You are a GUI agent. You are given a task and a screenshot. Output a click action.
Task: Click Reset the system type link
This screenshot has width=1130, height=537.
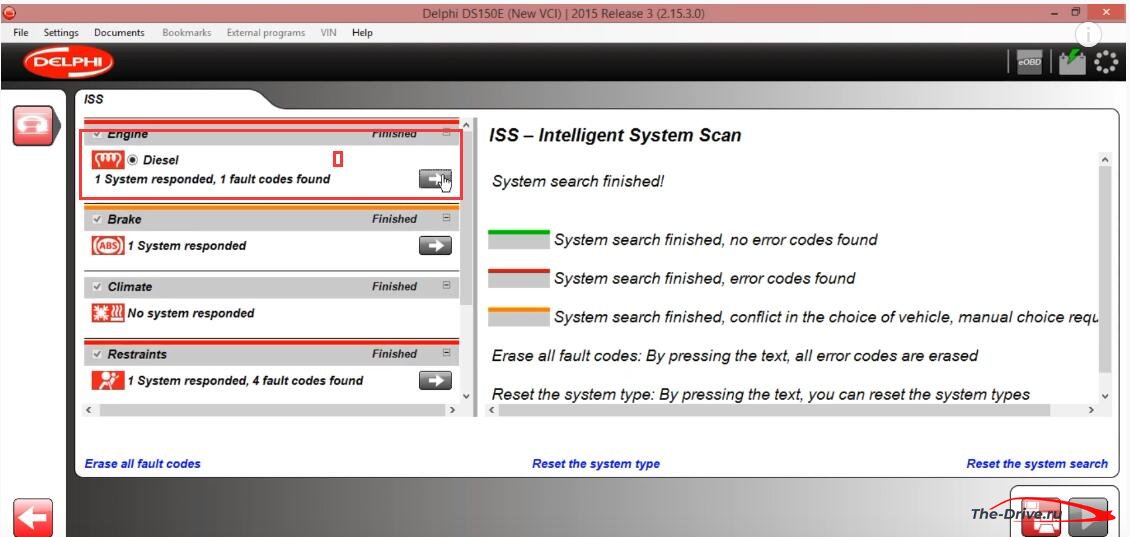[x=596, y=463]
